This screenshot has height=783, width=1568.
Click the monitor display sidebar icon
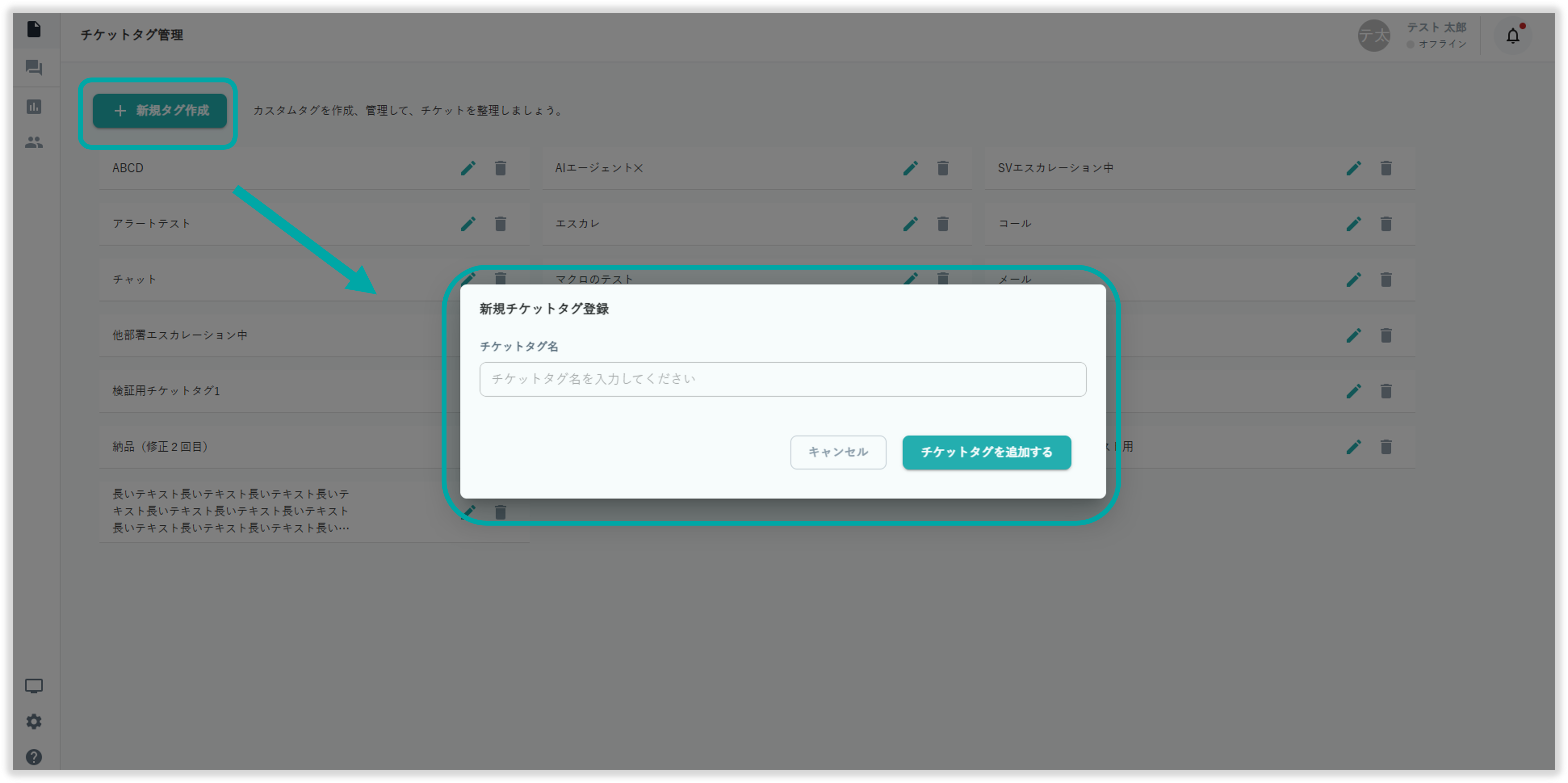click(34, 686)
